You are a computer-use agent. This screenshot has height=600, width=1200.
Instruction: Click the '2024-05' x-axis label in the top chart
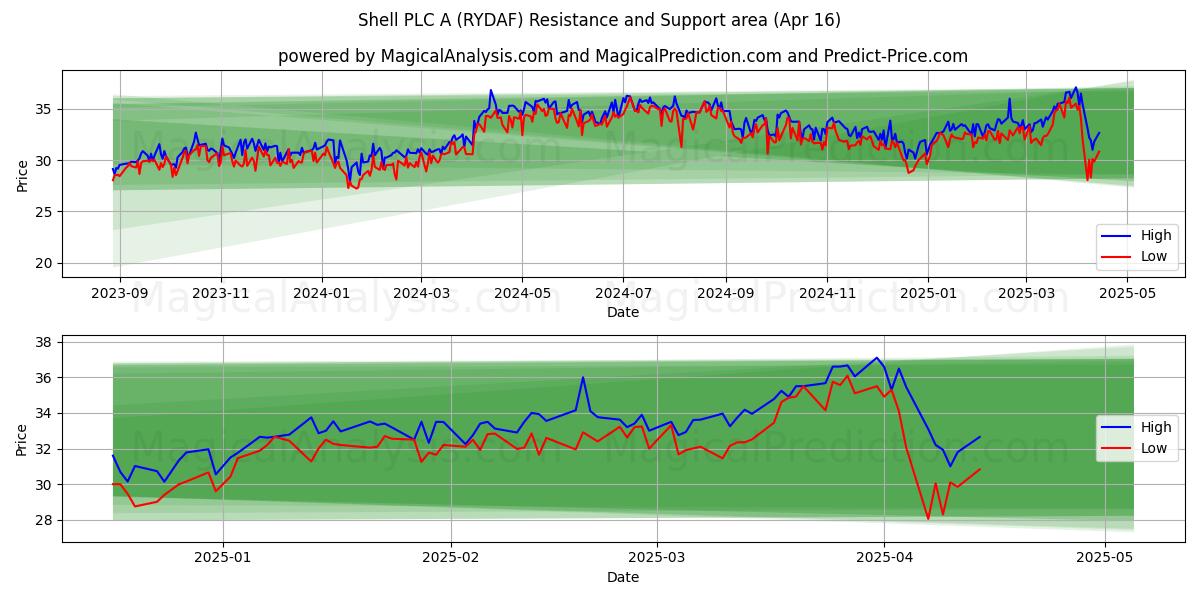coord(522,295)
